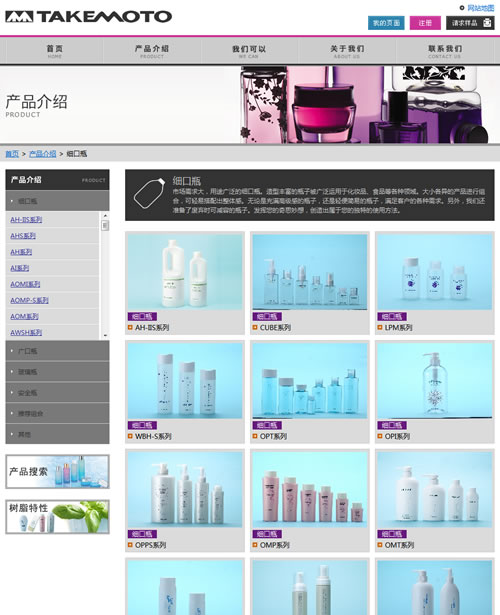Screen dimensions: 500x615
Task: Open the 我们可以 WE CAN navigation item
Action: (x=249, y=51)
